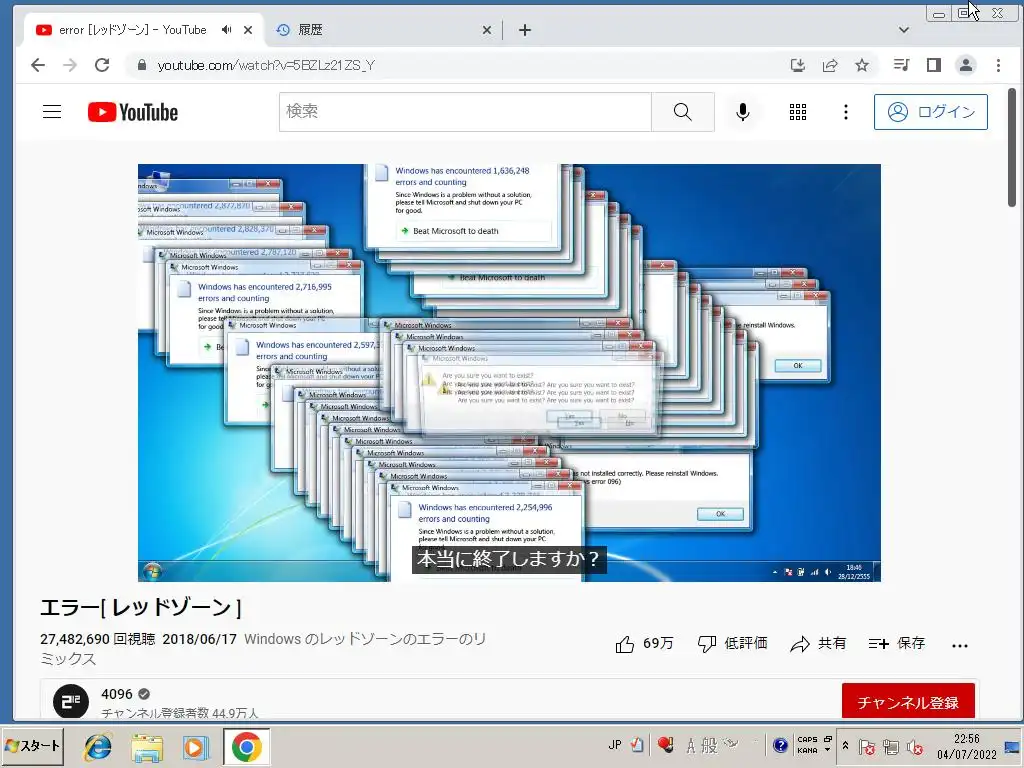Click the language bar help icon
The height and width of the screenshot is (768, 1024).
[x=780, y=745]
